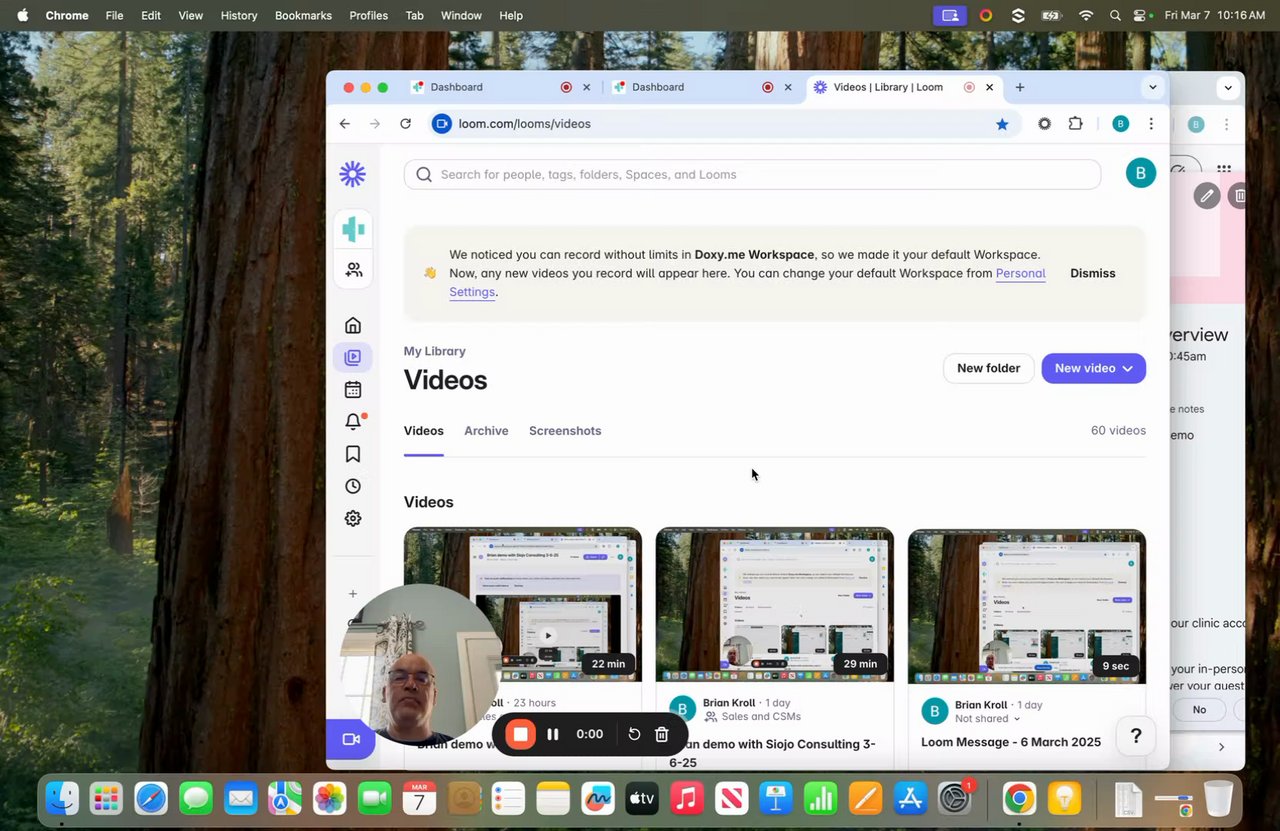The image size is (1280, 831).
Task: Open the 9 sec video thumbnail
Action: tap(1027, 606)
